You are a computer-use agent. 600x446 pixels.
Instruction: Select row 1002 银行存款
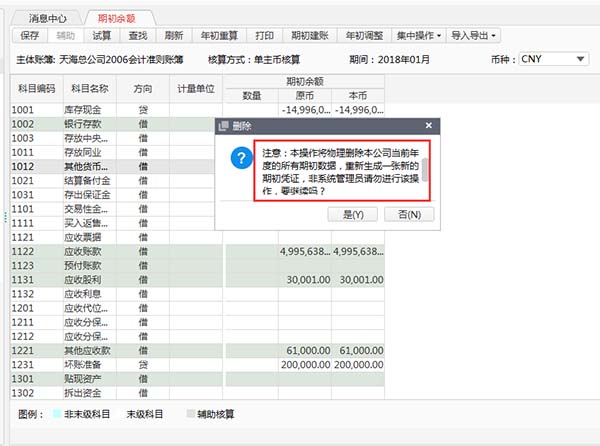pos(112,124)
